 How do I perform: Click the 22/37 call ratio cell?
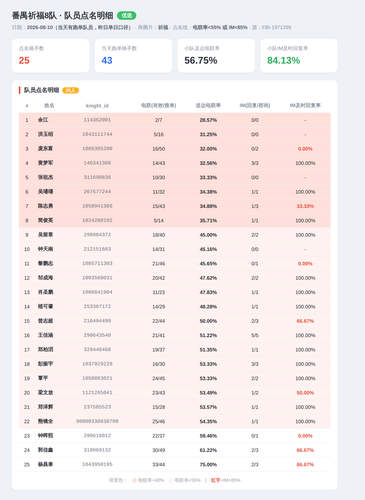[x=159, y=435]
